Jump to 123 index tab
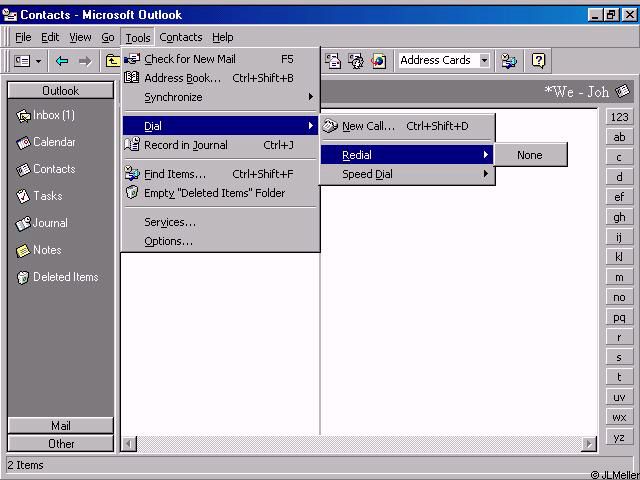 pos(619,117)
